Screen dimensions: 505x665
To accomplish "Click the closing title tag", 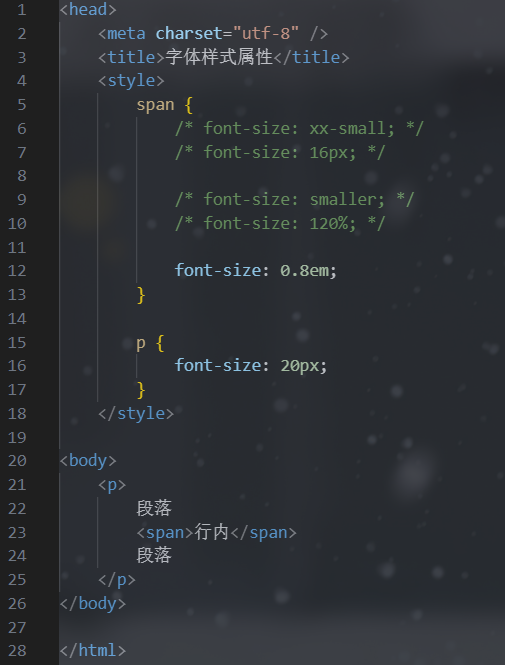I will pos(311,57).
